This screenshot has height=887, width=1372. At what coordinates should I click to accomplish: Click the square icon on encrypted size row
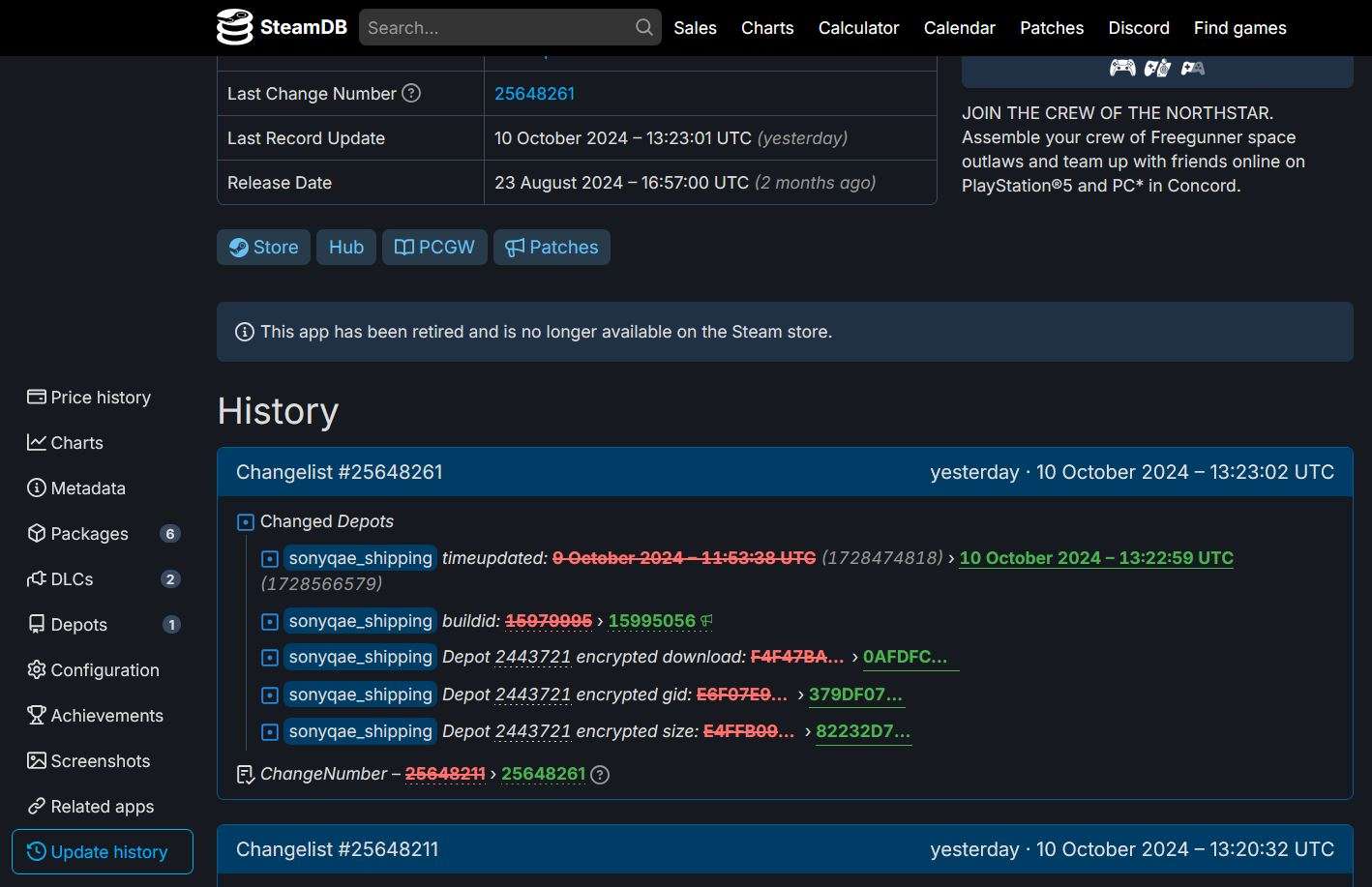click(270, 732)
